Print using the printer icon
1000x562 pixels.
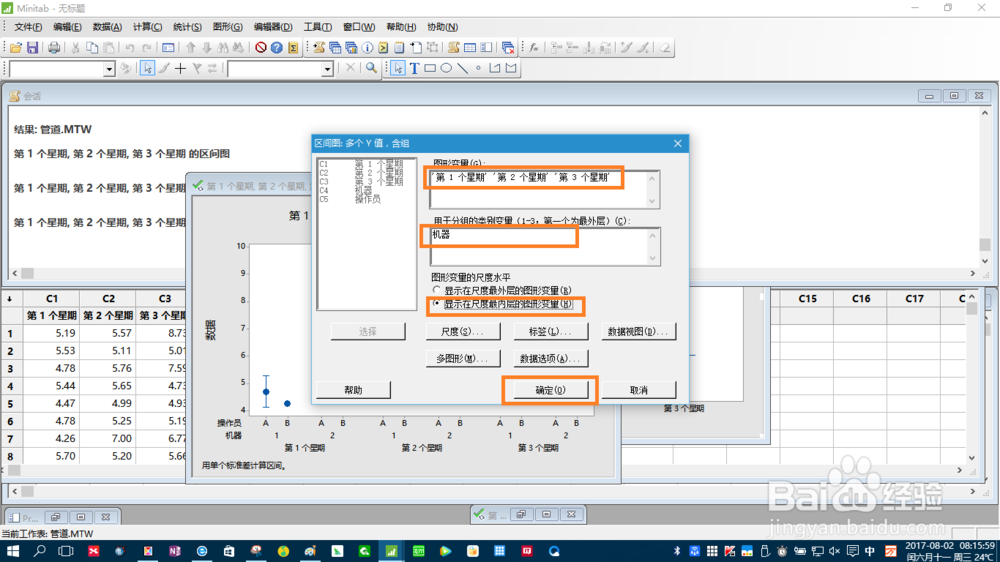54,48
